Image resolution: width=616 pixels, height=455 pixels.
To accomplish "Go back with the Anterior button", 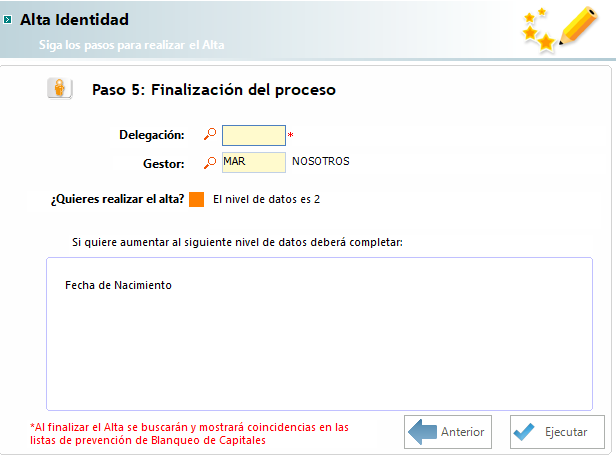I will [x=448, y=432].
